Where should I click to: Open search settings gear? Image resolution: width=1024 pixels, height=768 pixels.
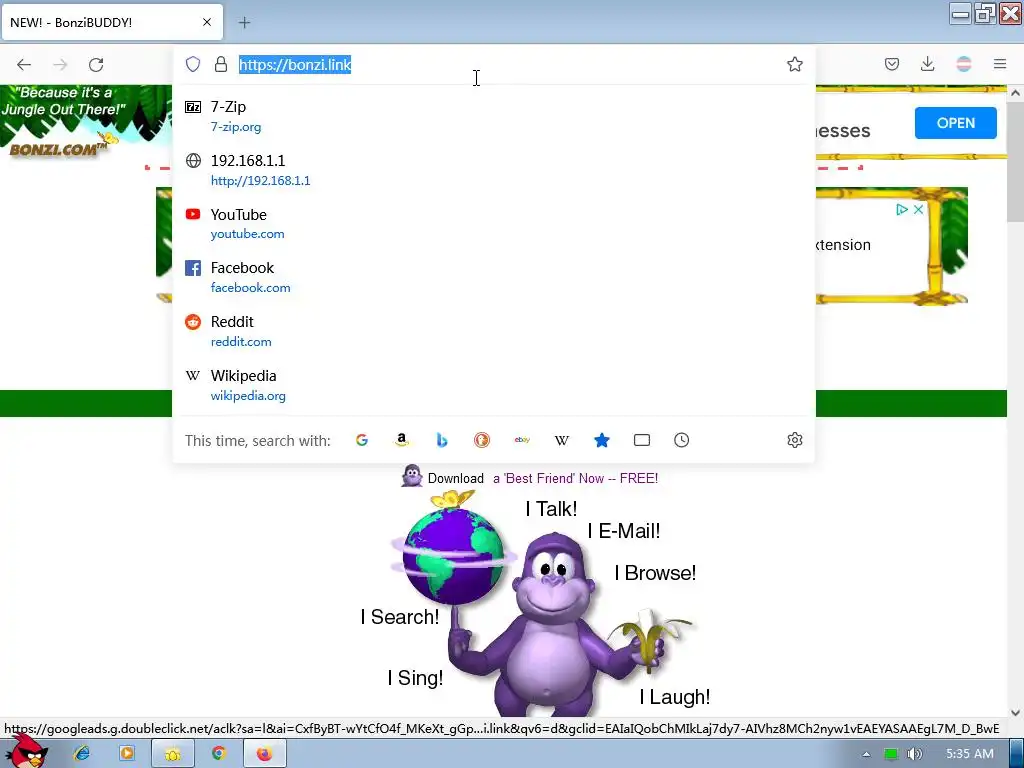[795, 440]
